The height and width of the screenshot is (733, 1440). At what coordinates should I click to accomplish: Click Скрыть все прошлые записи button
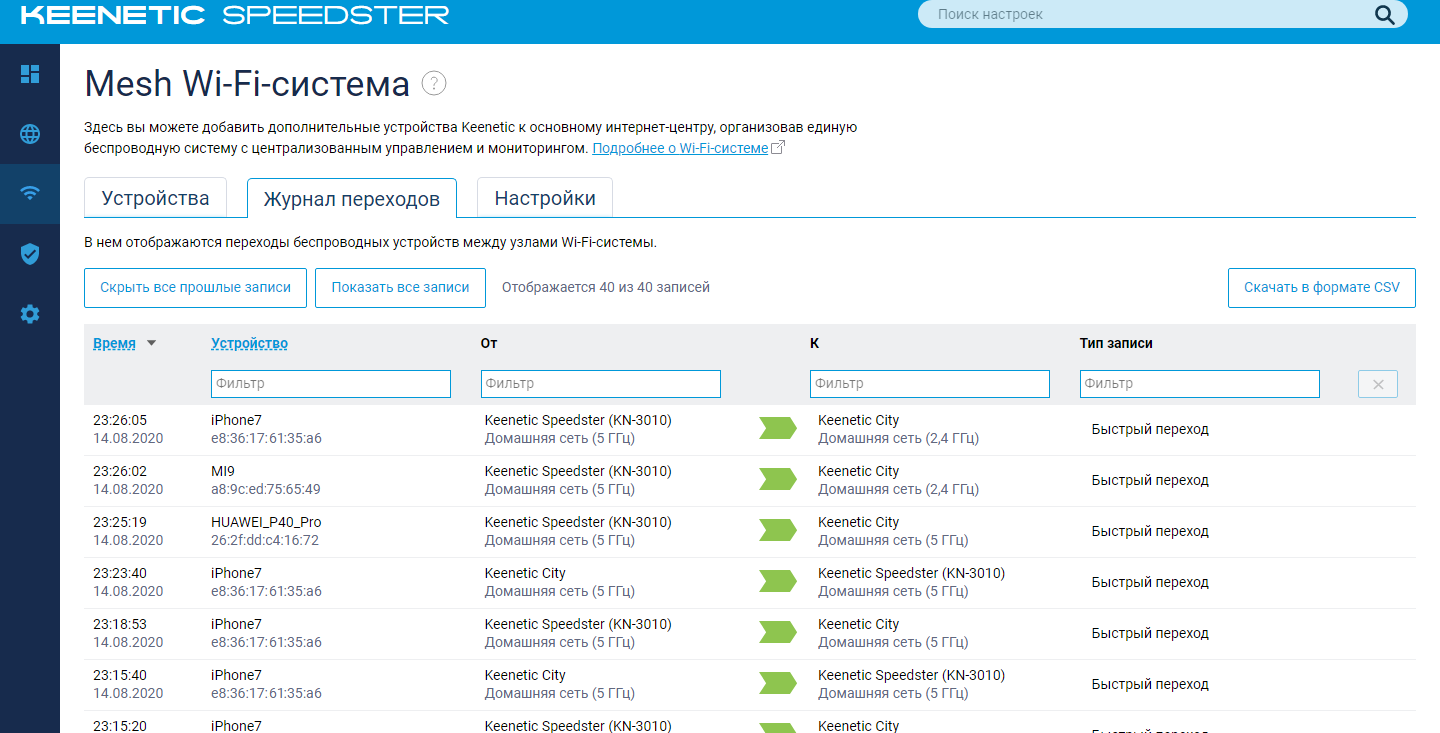pos(195,288)
